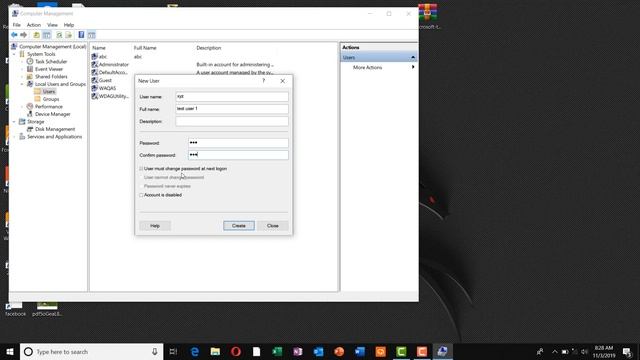640x360 pixels.
Task: Collapse the Local Users and Groups node
Action: 22,84
